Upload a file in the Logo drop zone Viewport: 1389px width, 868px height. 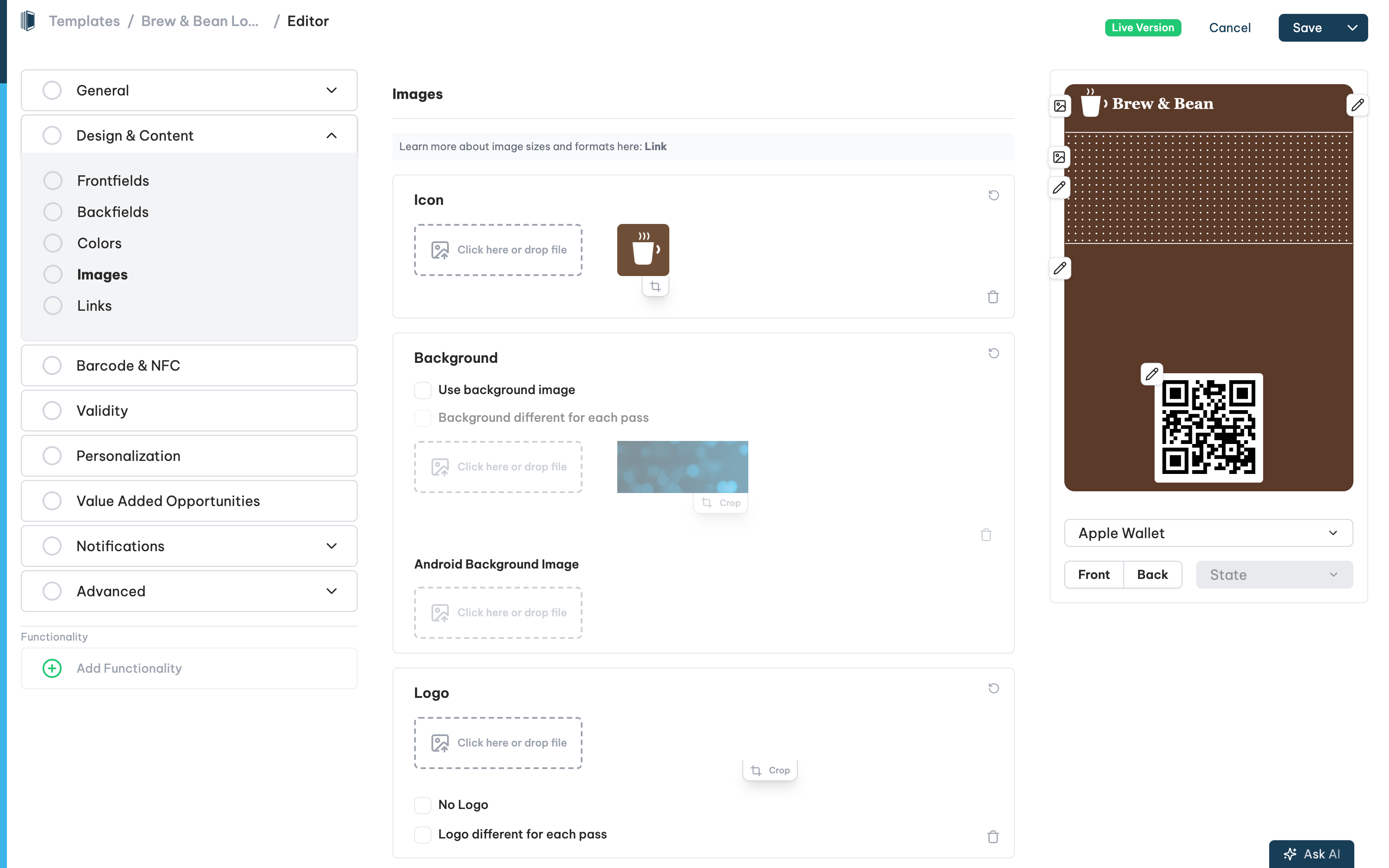(498, 743)
